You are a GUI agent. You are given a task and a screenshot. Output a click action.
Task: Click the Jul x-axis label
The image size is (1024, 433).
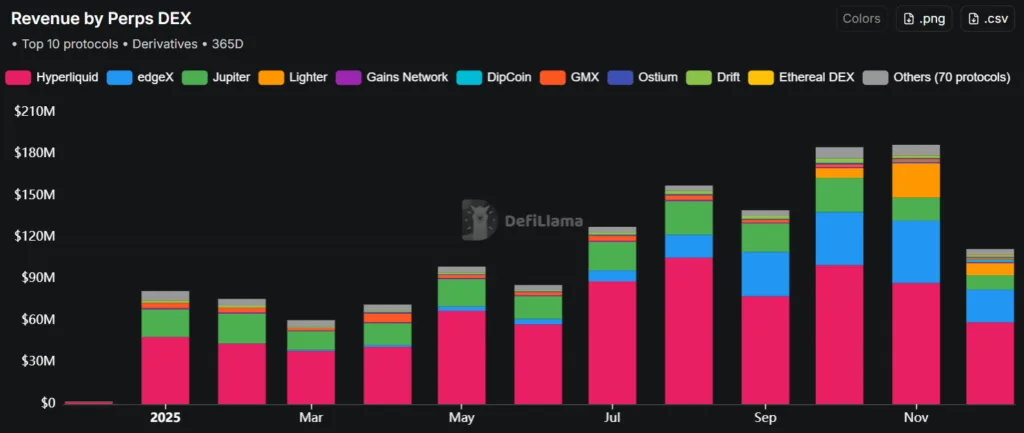click(x=612, y=418)
